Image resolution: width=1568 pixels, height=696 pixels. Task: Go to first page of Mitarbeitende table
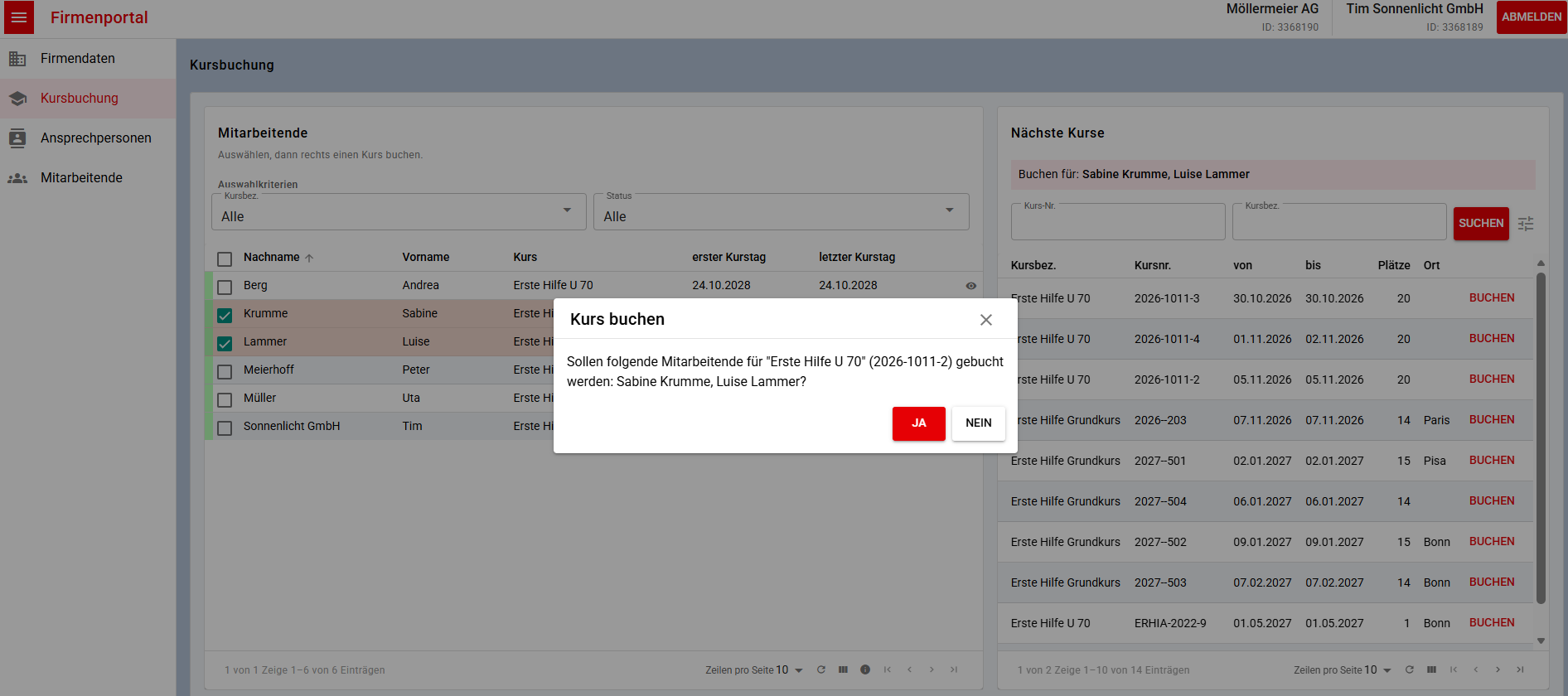887,669
